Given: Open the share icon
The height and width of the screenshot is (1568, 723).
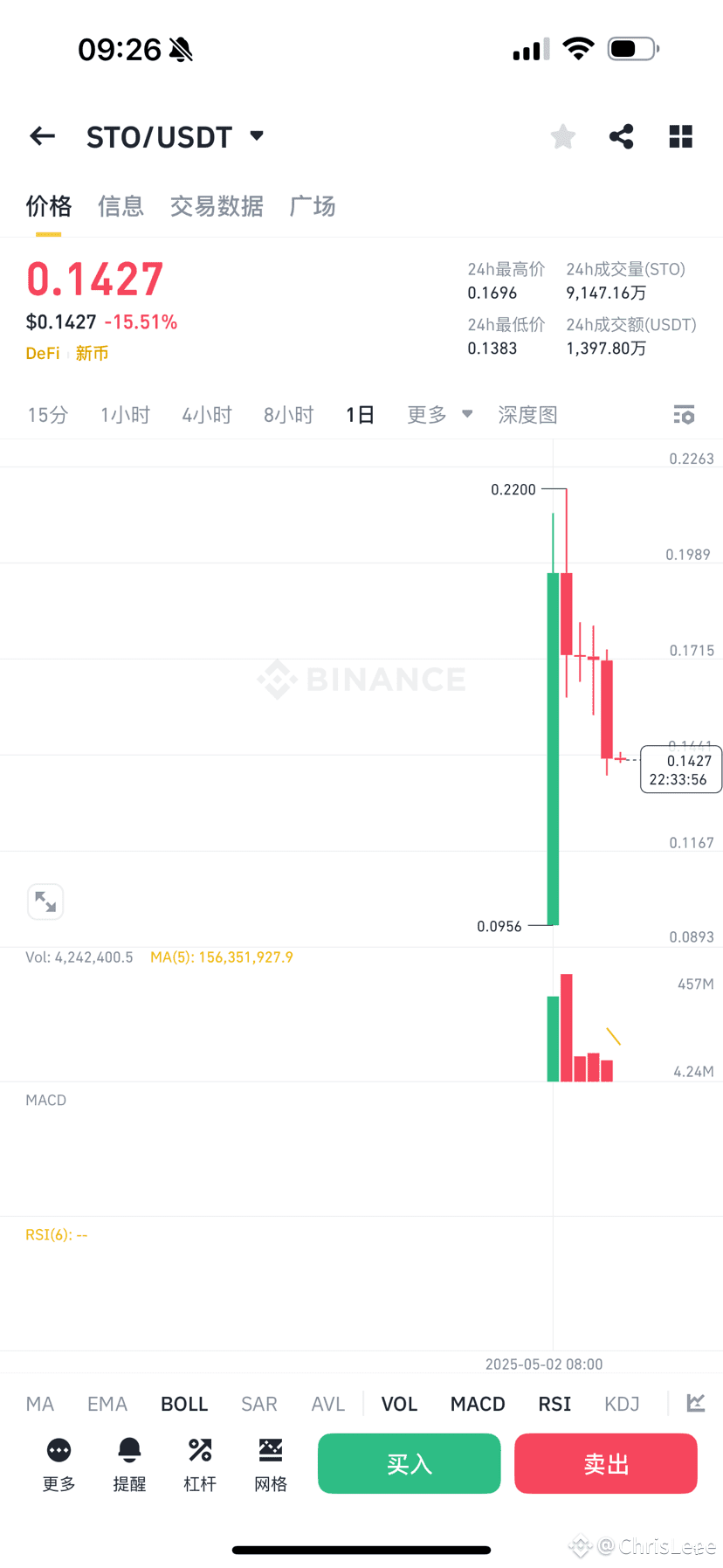Looking at the screenshot, I should [622, 136].
